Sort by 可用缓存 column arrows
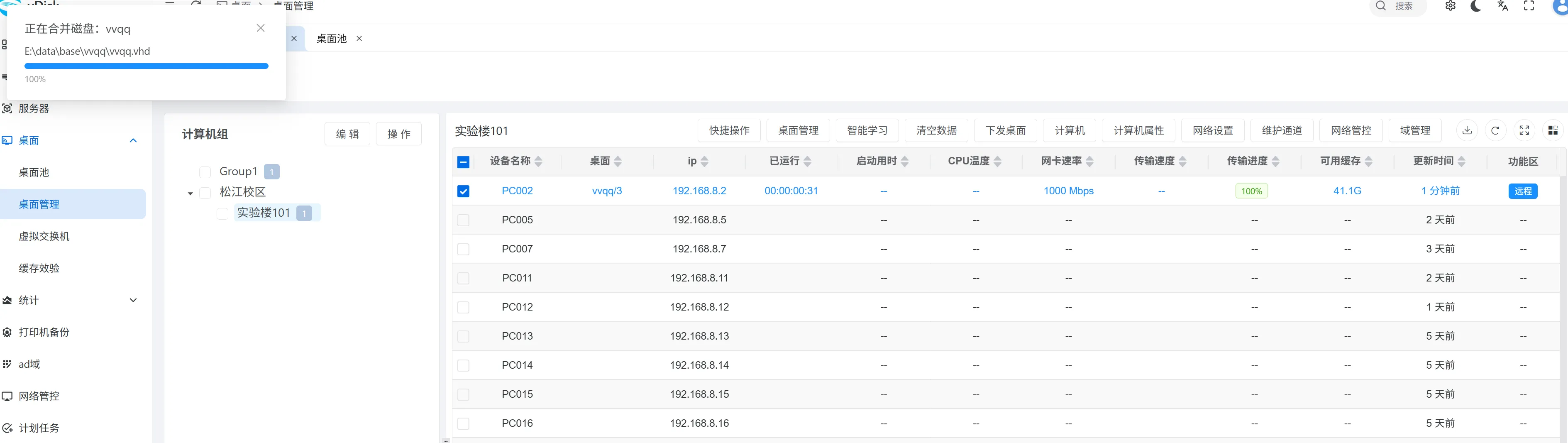The height and width of the screenshot is (443, 1568). tap(1369, 161)
